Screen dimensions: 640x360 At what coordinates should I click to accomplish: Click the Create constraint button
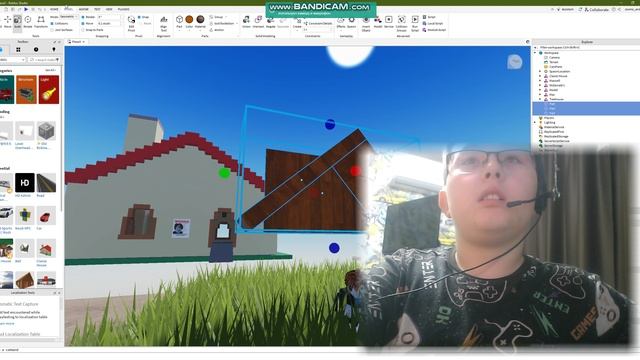pyautogui.click(x=297, y=24)
